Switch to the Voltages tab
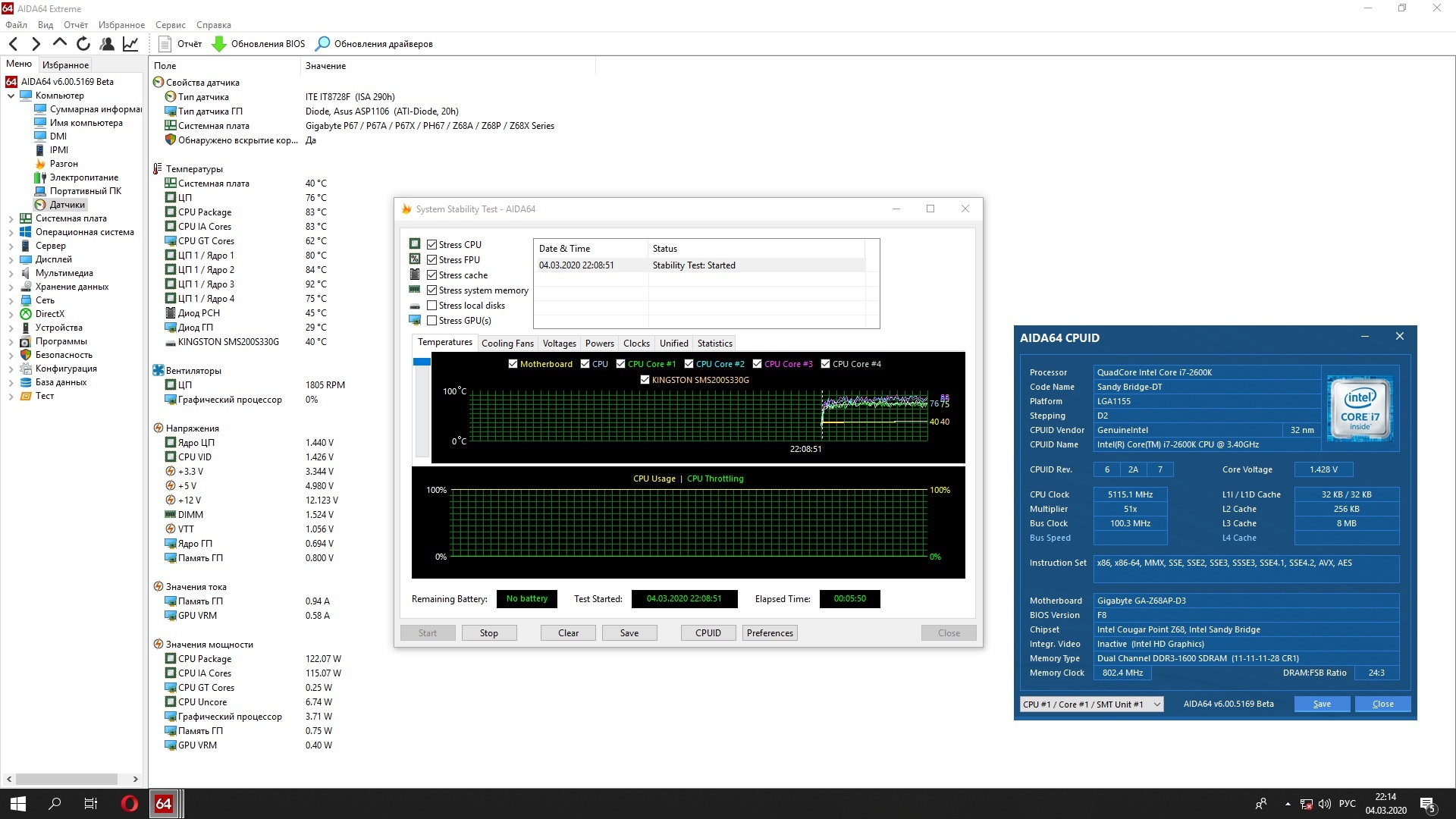The image size is (1456, 819). [x=560, y=344]
